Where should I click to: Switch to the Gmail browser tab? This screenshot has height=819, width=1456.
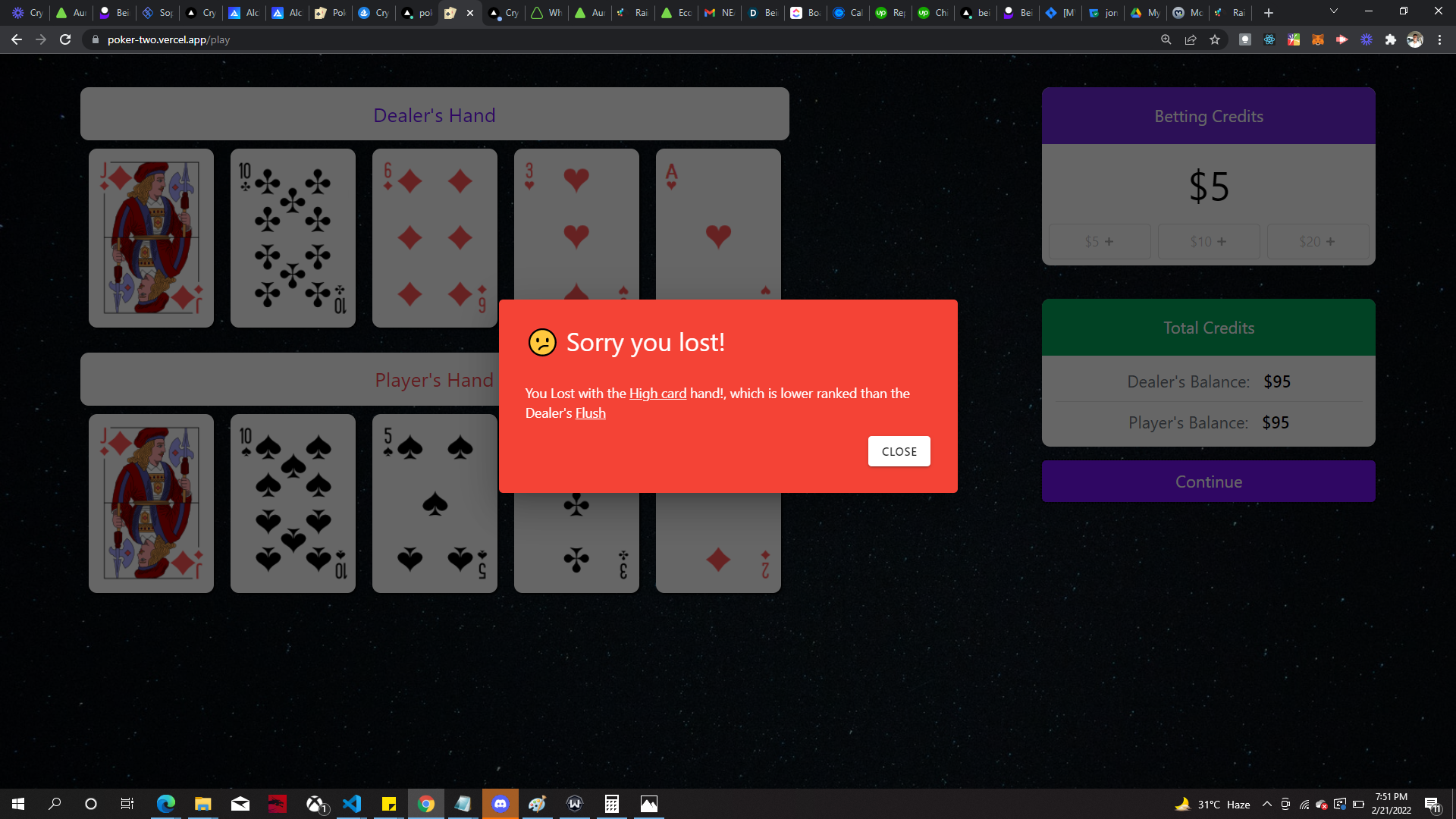click(719, 13)
